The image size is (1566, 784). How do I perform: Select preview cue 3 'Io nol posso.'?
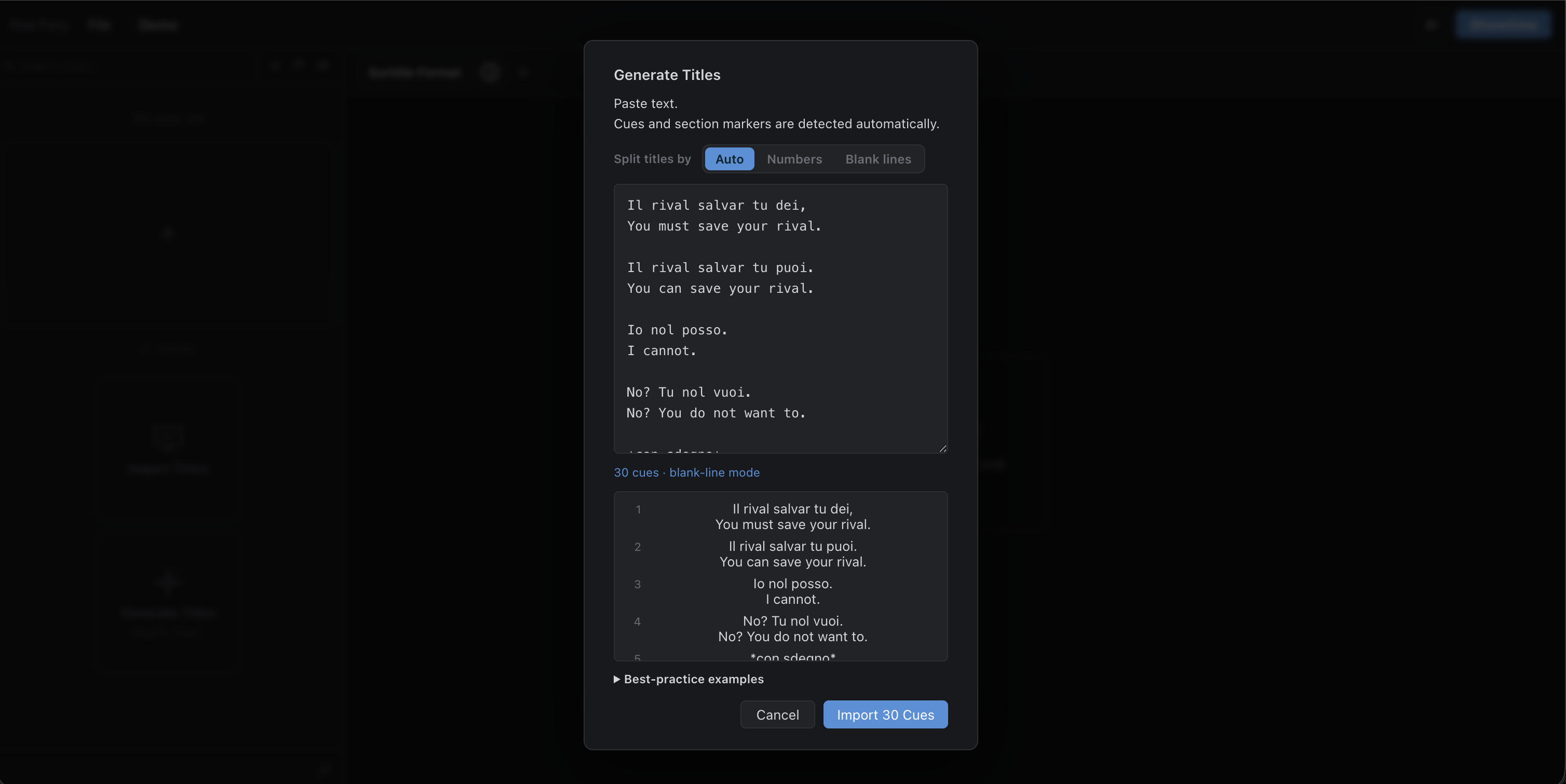[780, 591]
